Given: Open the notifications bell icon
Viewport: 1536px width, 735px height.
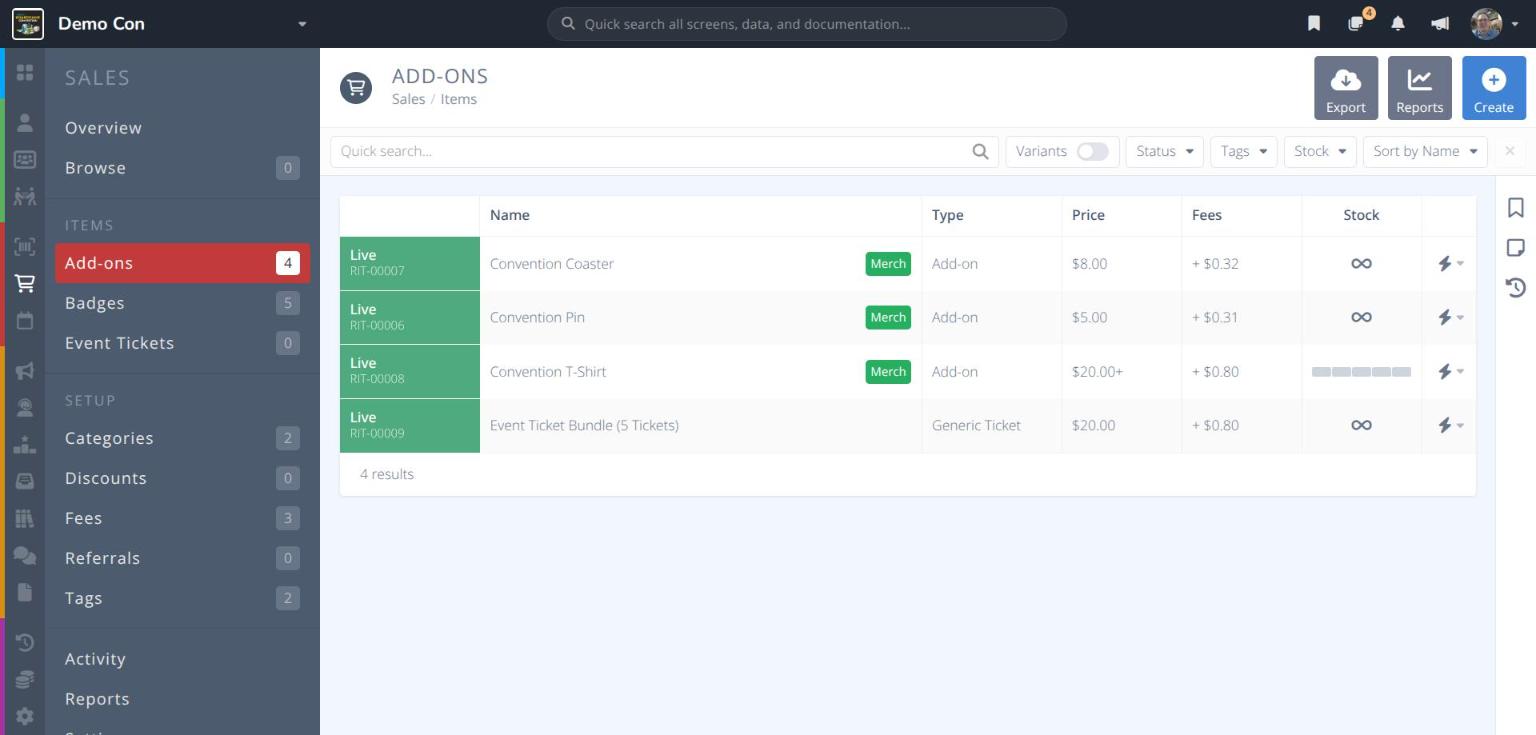Looking at the screenshot, I should tap(1398, 24).
